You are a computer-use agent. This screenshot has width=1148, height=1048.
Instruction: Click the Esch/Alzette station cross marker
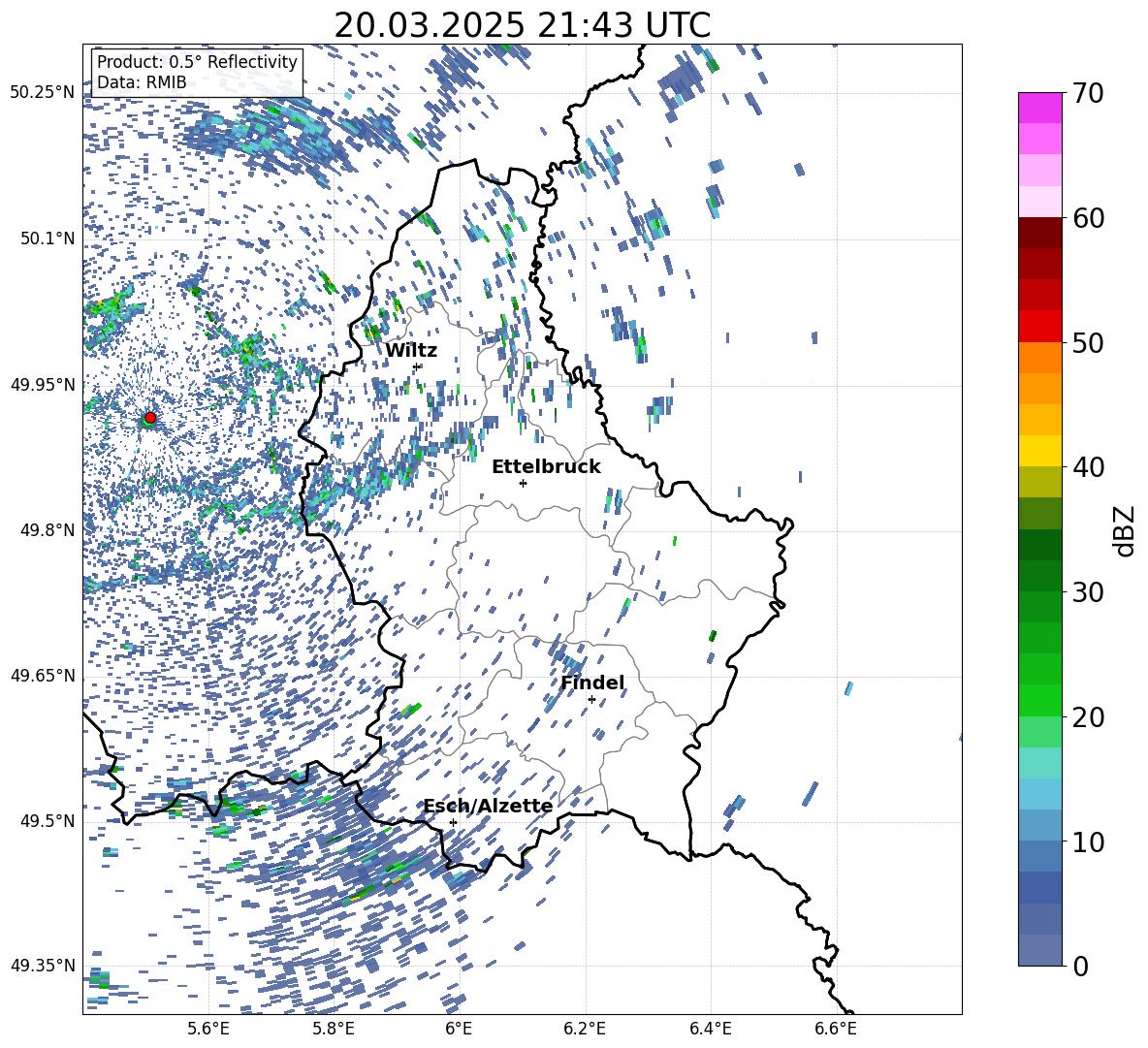point(453,822)
